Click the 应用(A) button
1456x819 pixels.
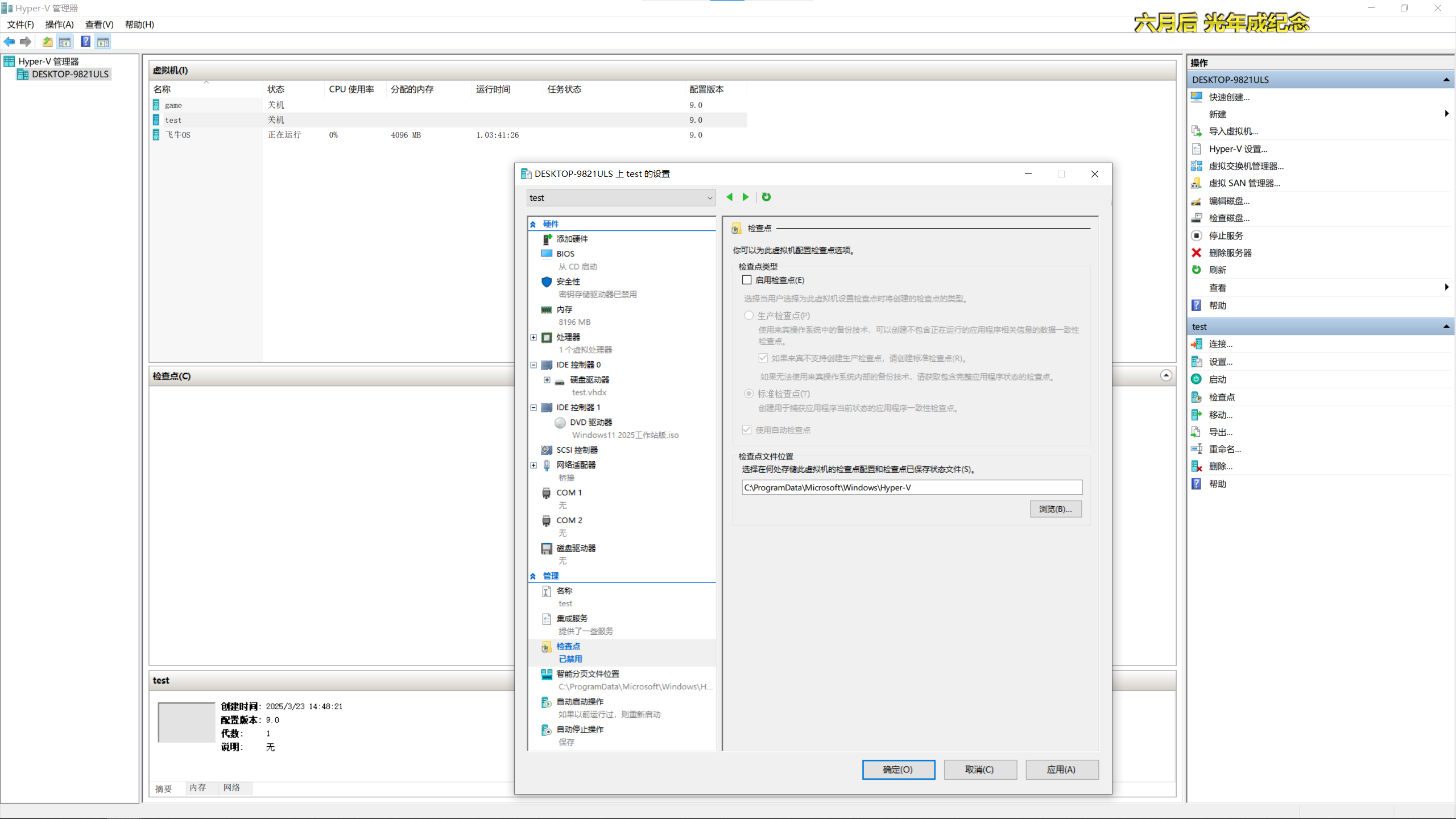[x=1062, y=770]
